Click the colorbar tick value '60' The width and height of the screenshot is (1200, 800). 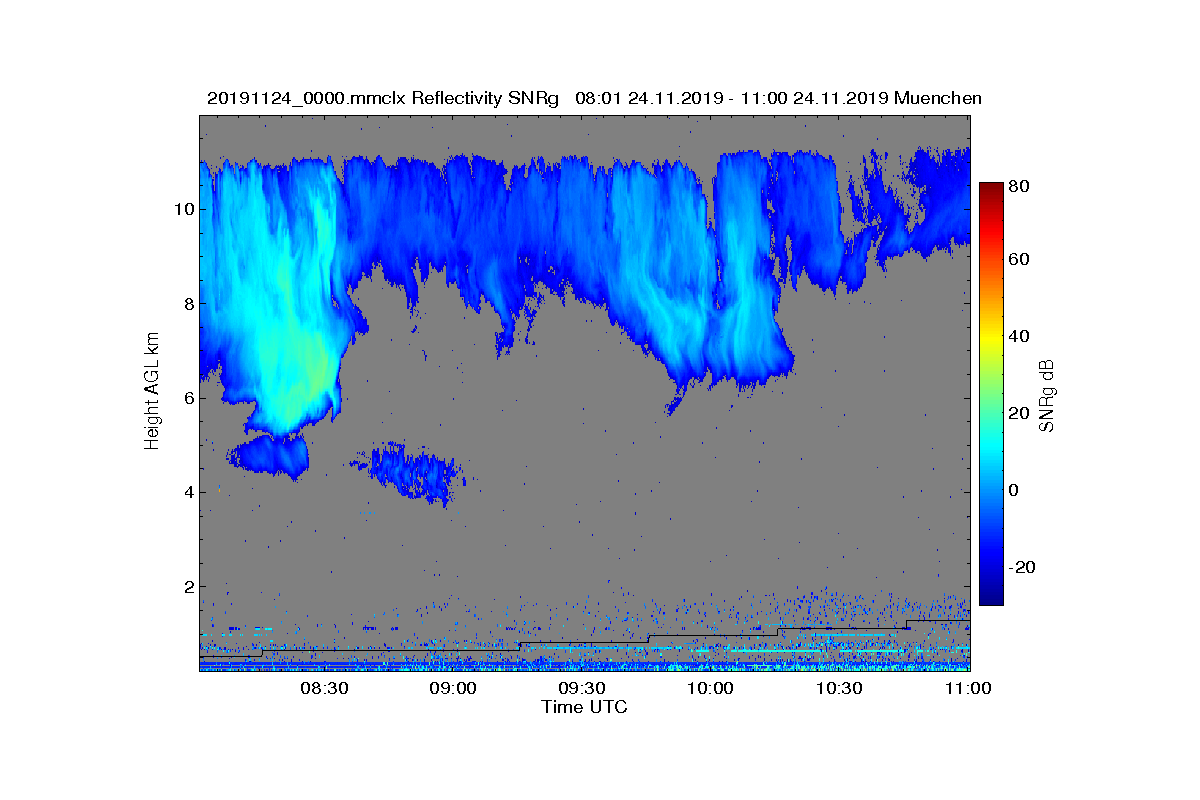(1020, 260)
